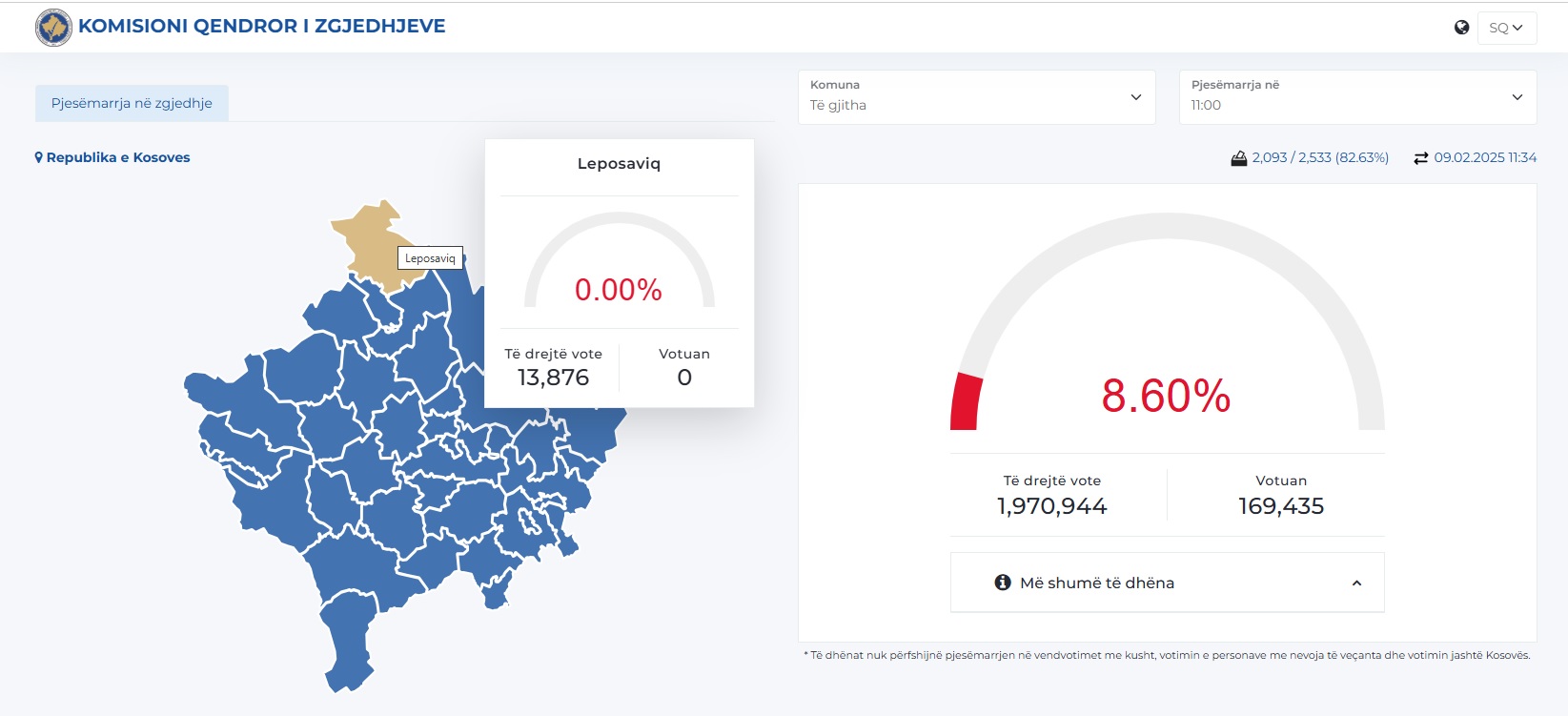Open the SQ language dropdown
Image resolution: width=1568 pixels, height=716 pixels.
pos(1506,28)
